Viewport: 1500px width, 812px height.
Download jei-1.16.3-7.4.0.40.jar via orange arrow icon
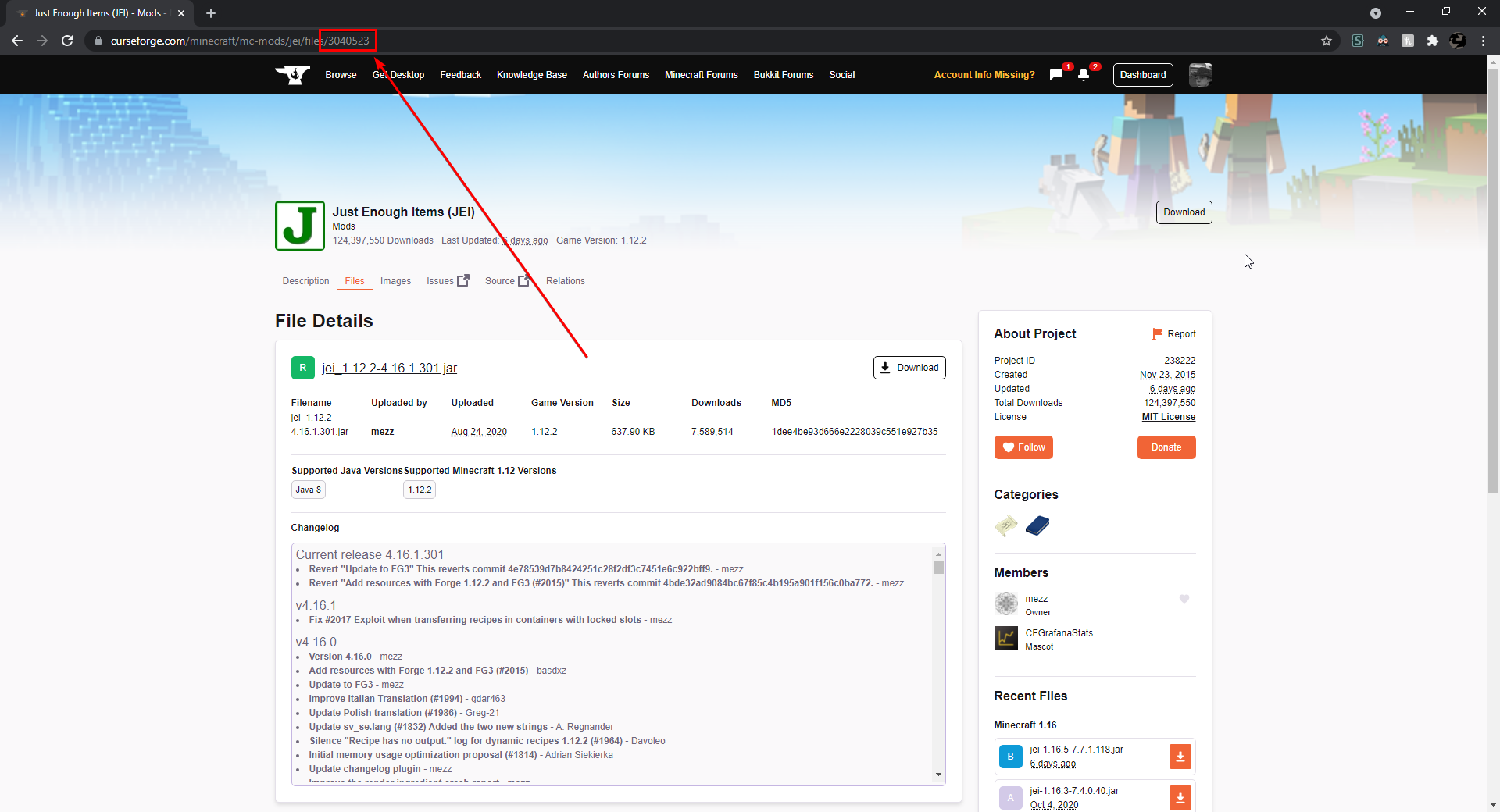[1180, 797]
